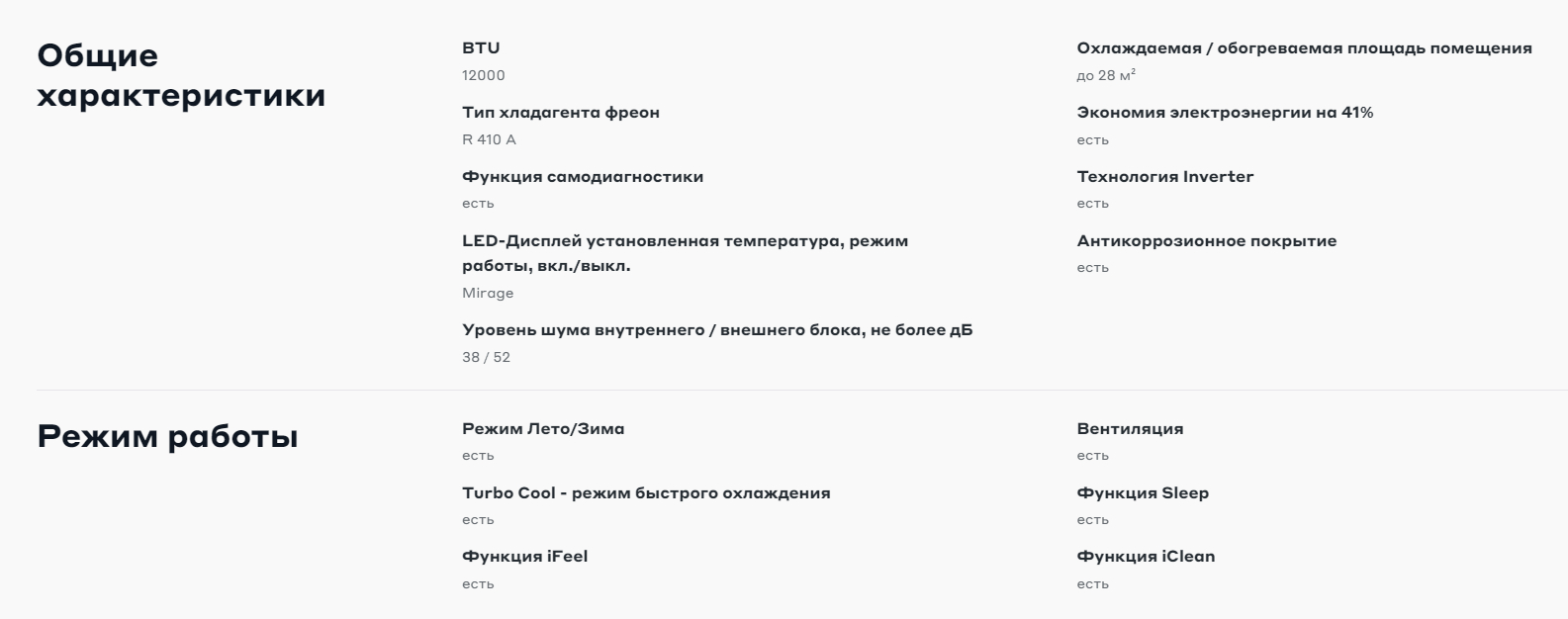The height and width of the screenshot is (619, 1568).
Task: Click the "Технология Inverter" label
Action: pyautogui.click(x=1164, y=177)
